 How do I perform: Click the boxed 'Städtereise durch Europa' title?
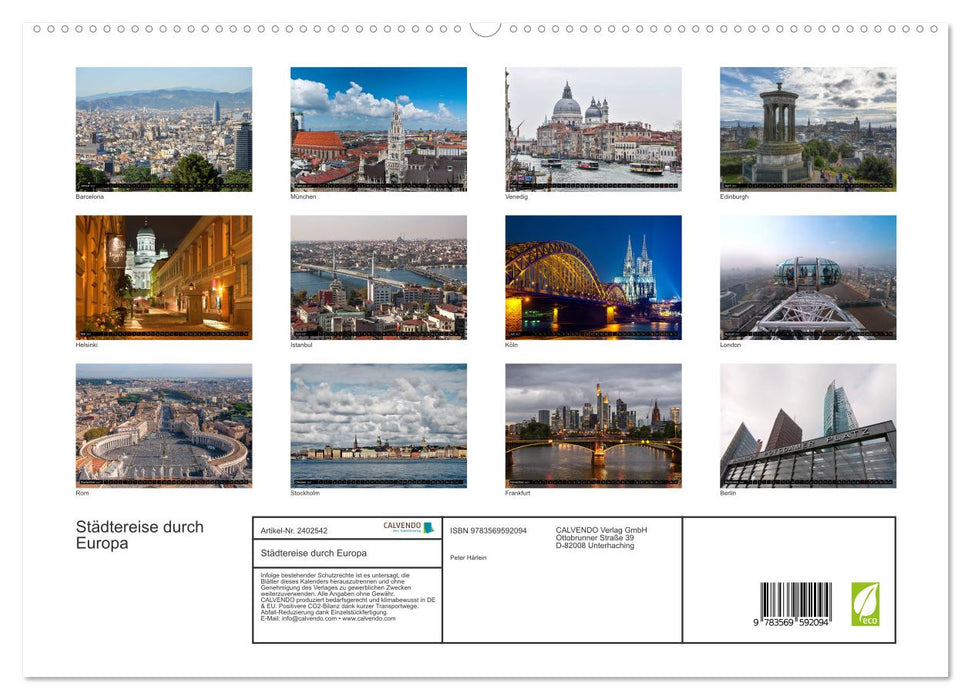point(314,553)
